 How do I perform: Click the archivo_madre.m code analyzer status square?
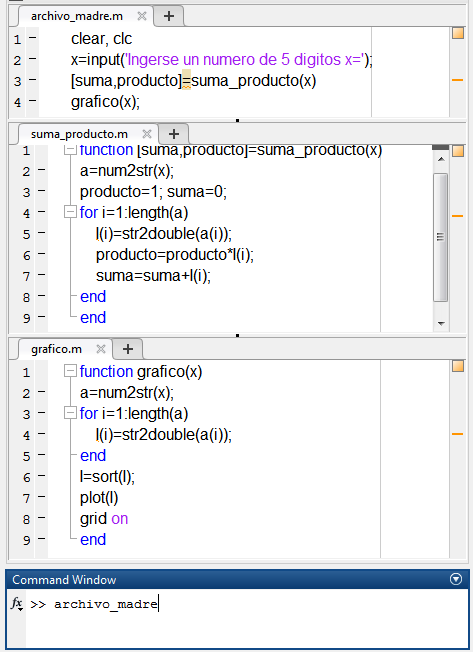coord(458,33)
